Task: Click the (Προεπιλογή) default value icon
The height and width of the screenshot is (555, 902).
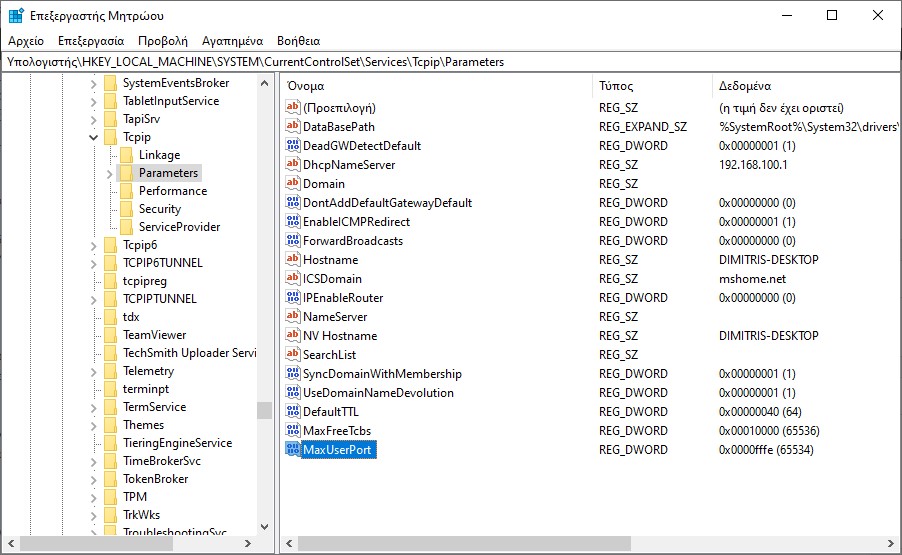Action: pos(293,107)
